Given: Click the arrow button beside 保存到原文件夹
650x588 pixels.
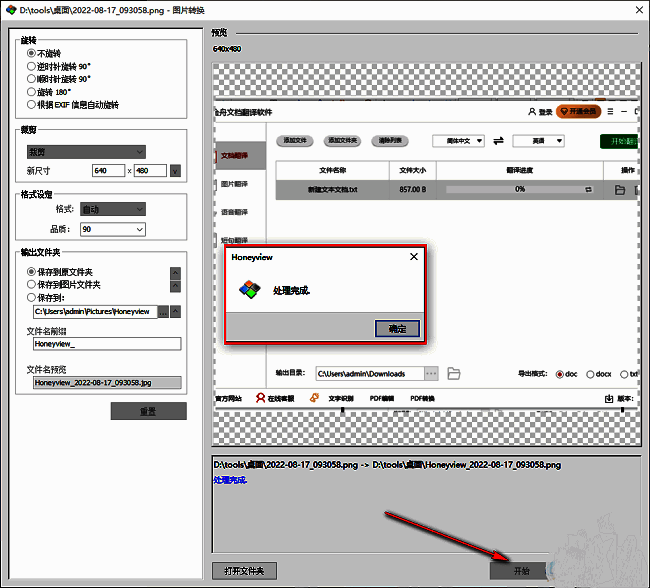Looking at the screenshot, I should click(x=176, y=272).
